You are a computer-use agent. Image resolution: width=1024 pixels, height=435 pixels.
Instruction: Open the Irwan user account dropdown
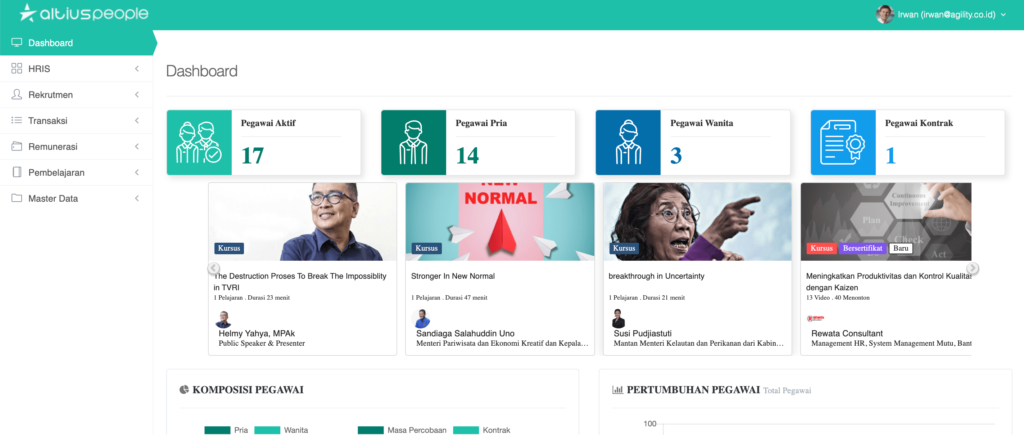click(x=941, y=14)
